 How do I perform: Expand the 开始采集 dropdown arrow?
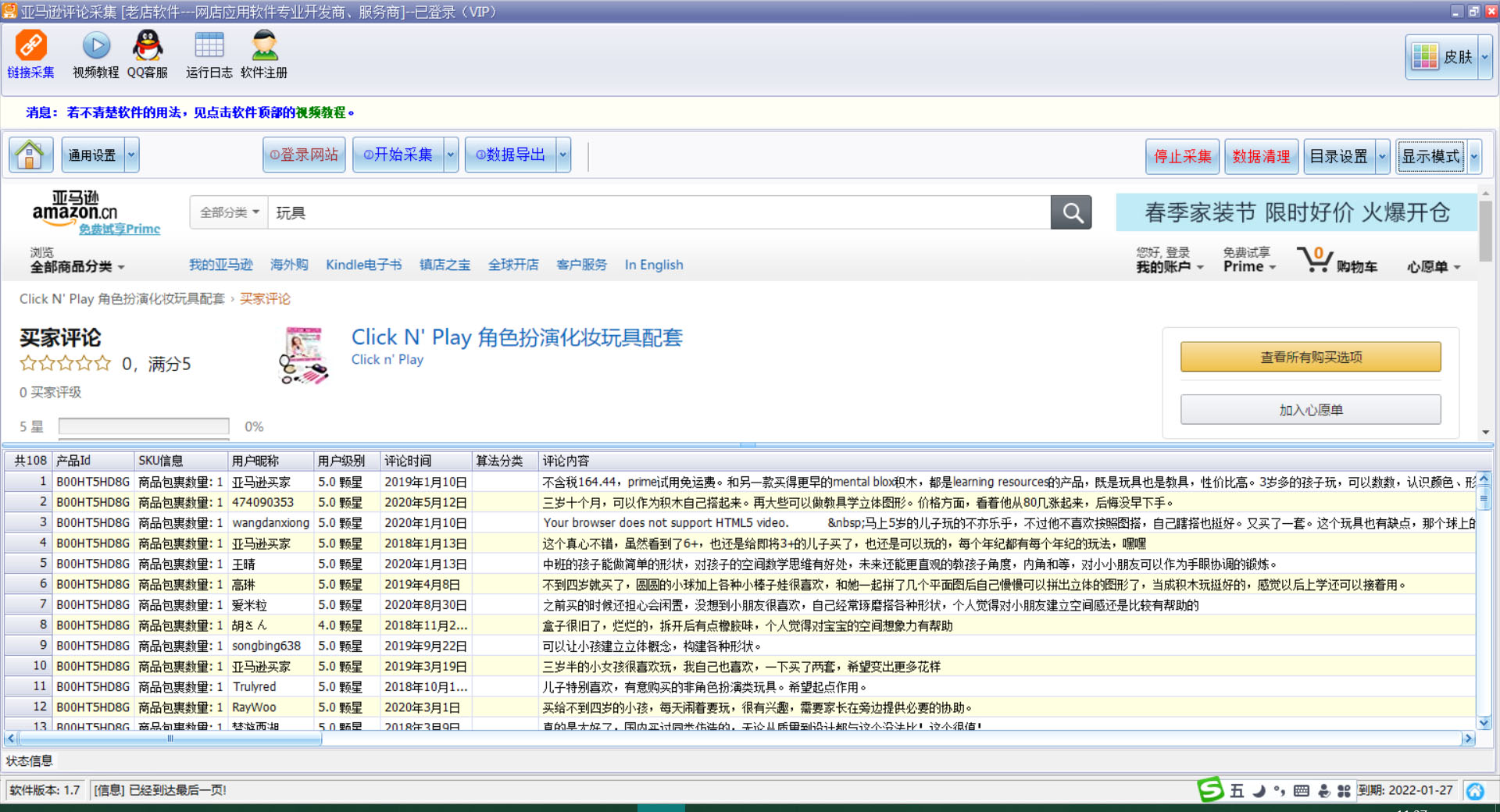click(x=451, y=155)
